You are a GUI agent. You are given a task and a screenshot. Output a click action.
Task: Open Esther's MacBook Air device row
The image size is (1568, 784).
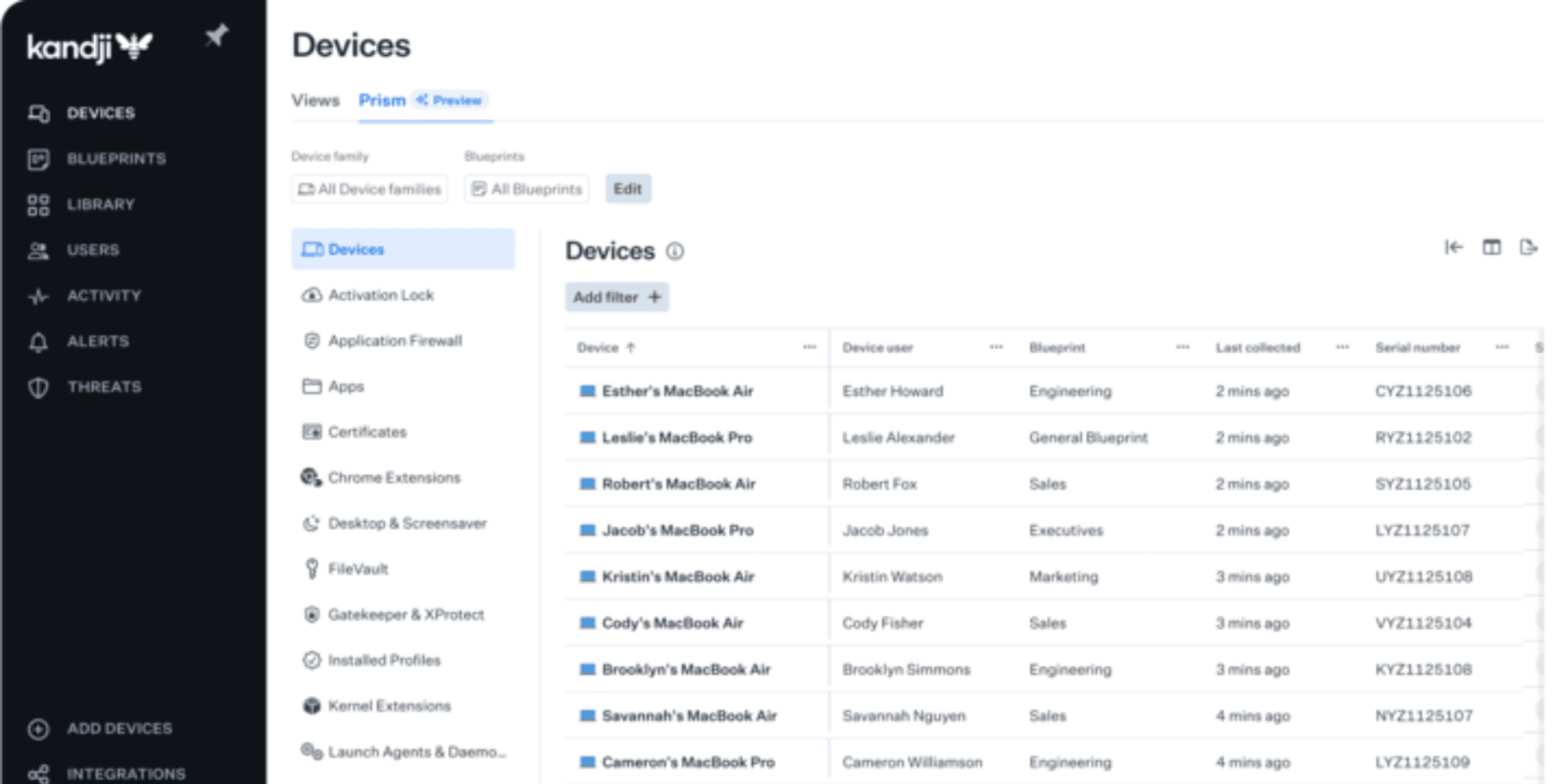(x=677, y=391)
